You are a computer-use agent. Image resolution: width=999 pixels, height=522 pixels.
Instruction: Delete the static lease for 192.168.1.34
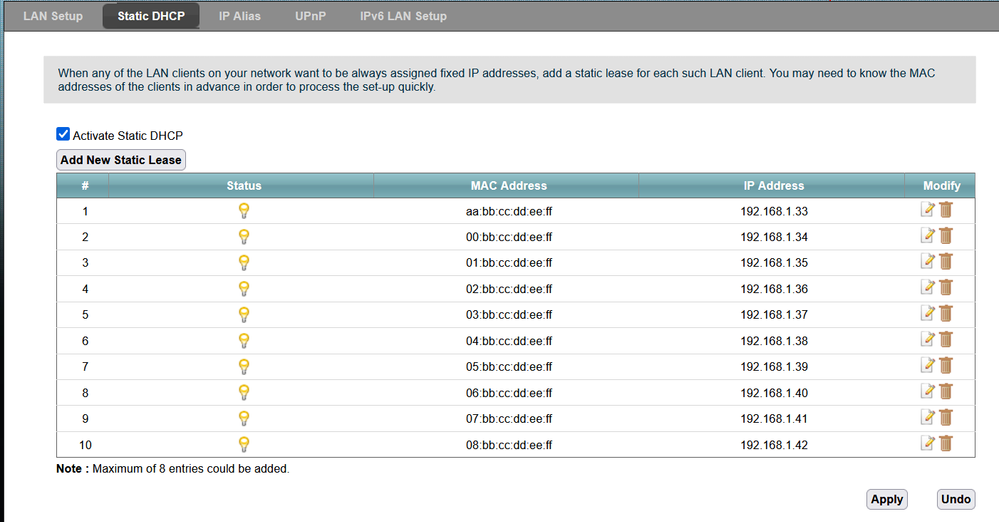point(945,236)
